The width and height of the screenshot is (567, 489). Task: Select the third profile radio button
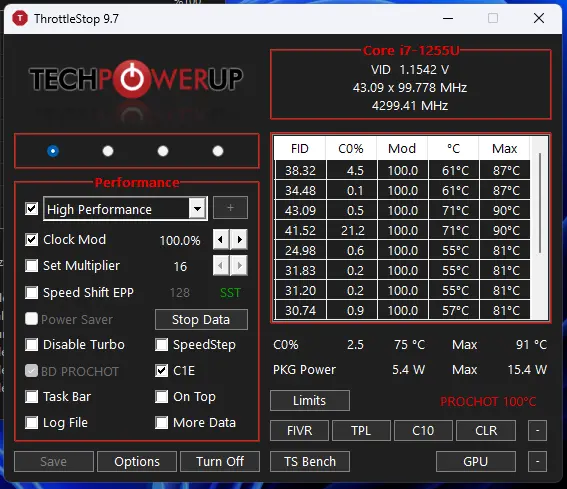tap(163, 151)
